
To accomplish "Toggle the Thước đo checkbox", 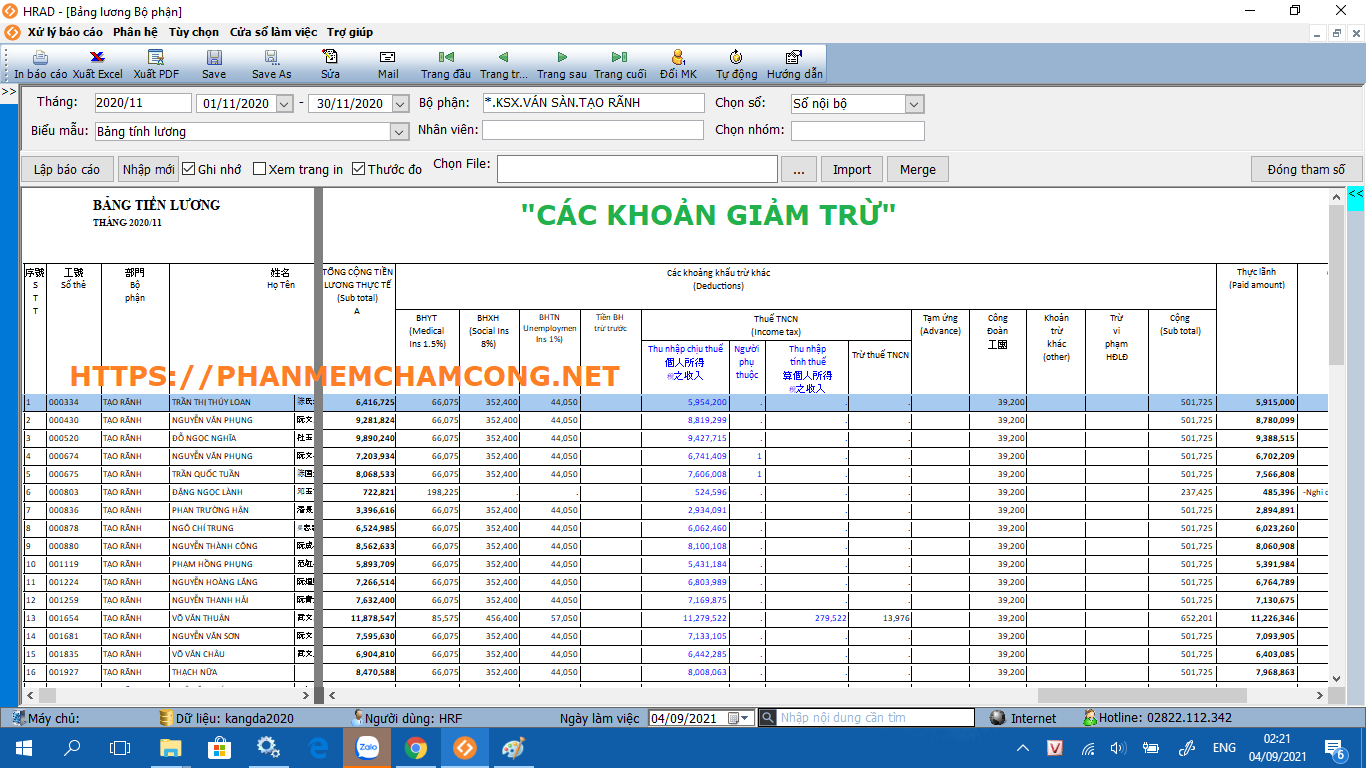I will [x=358, y=169].
